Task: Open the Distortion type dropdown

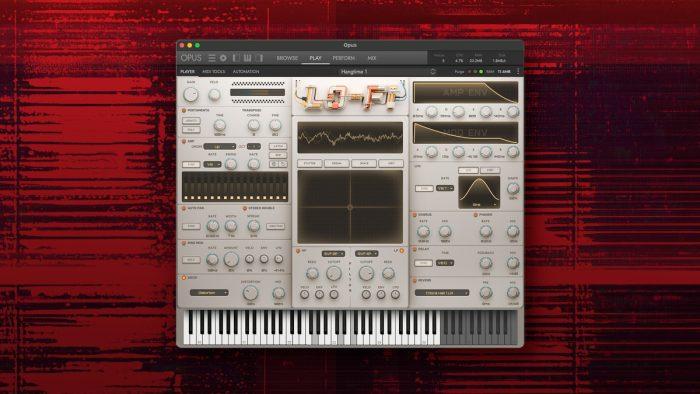Action: (209, 293)
